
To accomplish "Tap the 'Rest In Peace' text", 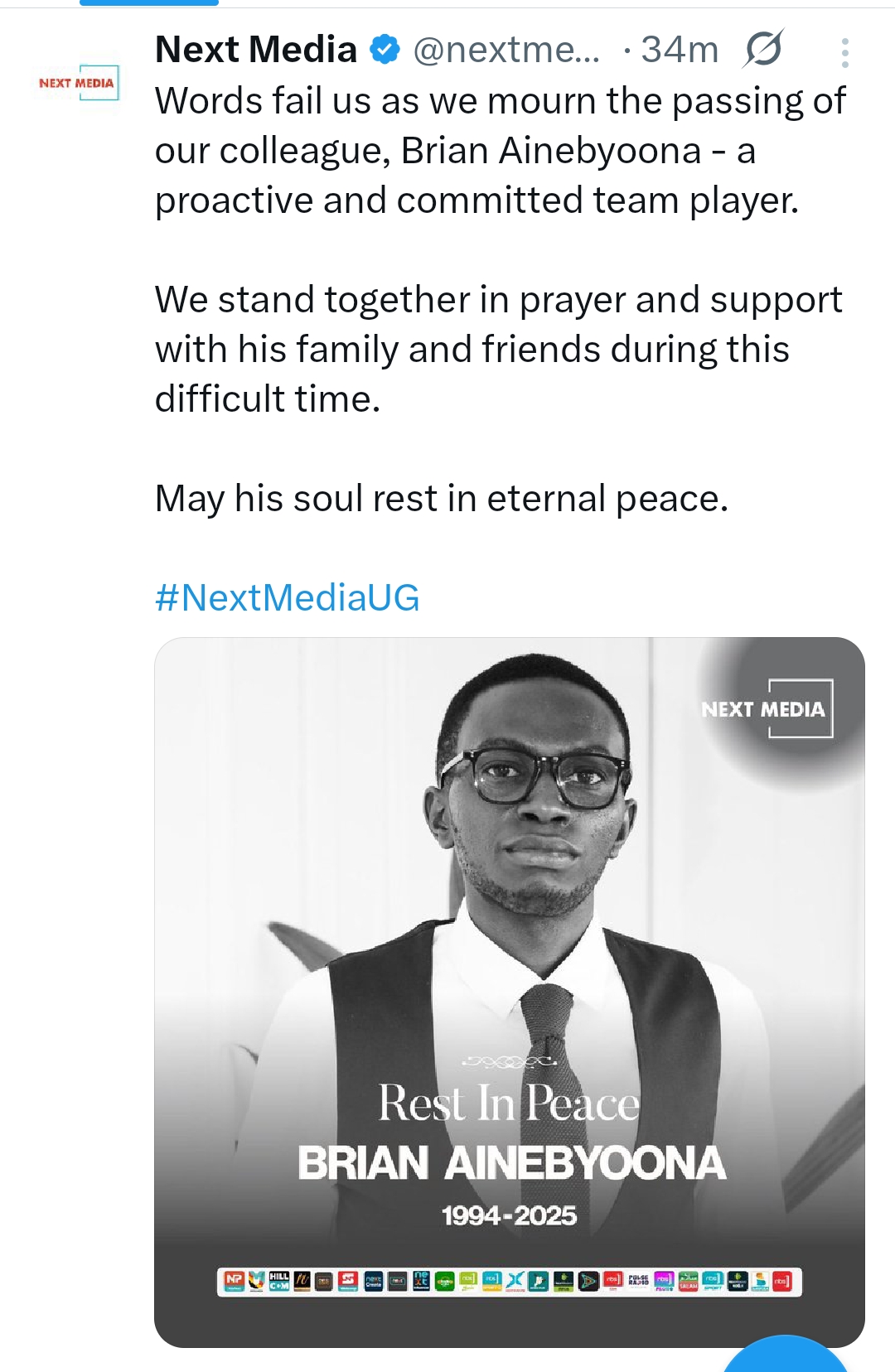I will click(509, 1103).
